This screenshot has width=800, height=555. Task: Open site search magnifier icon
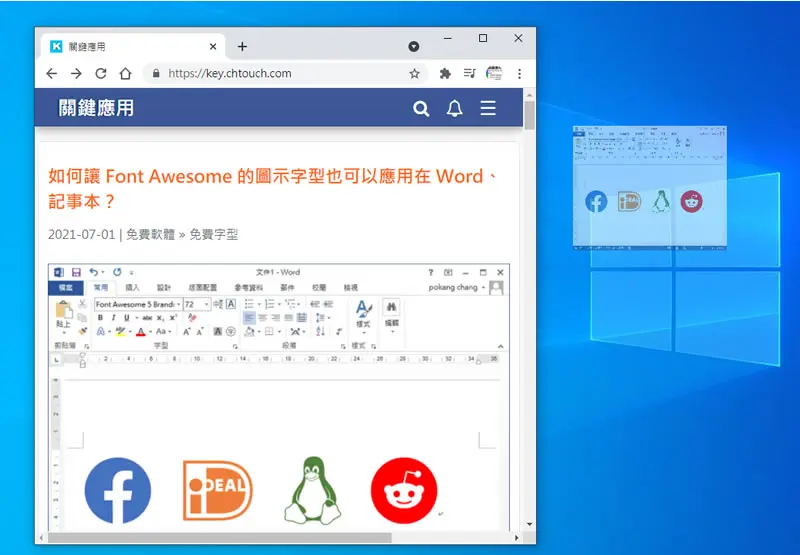[x=421, y=108]
